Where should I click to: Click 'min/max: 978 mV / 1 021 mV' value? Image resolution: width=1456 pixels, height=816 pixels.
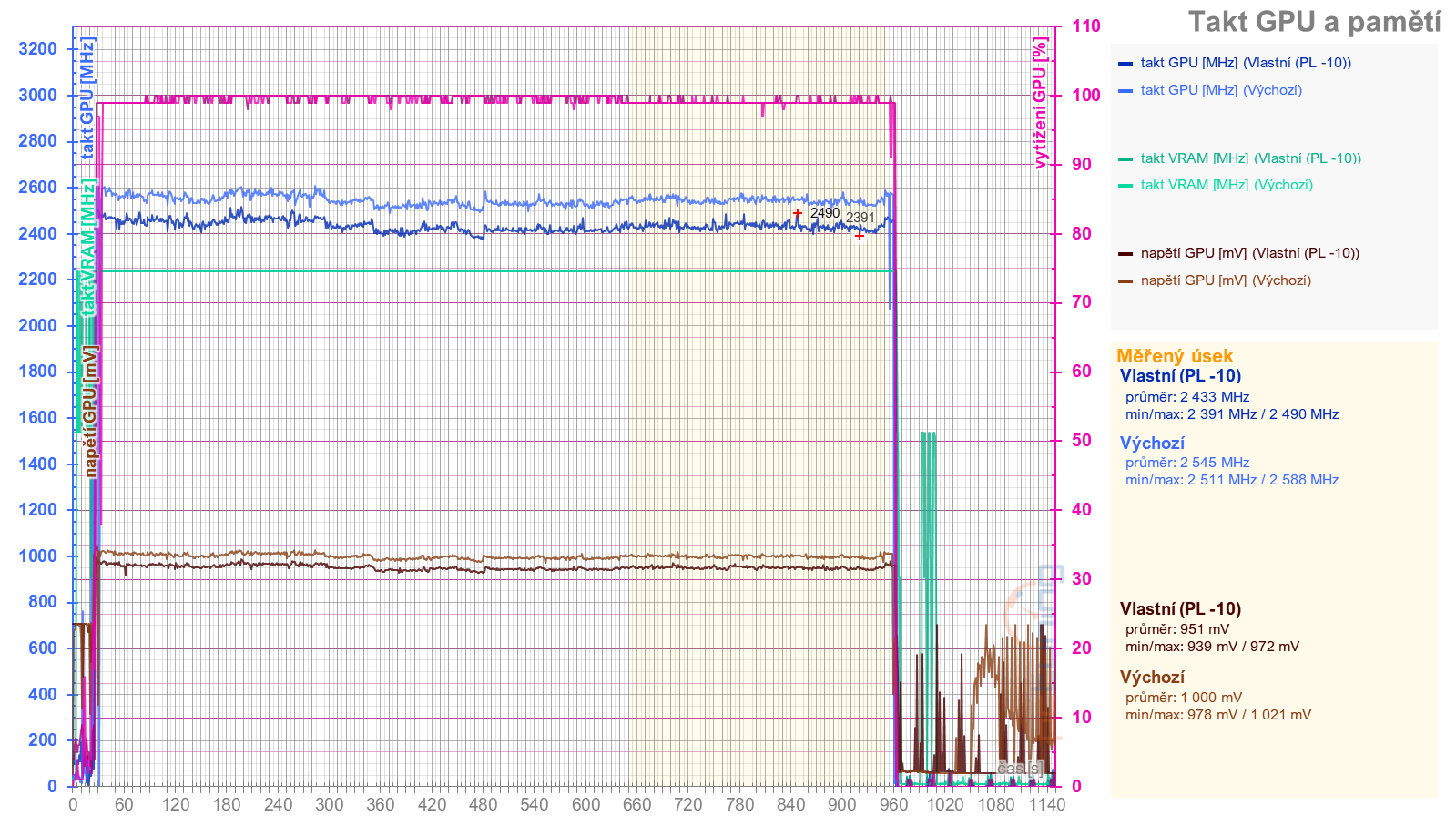[1218, 715]
